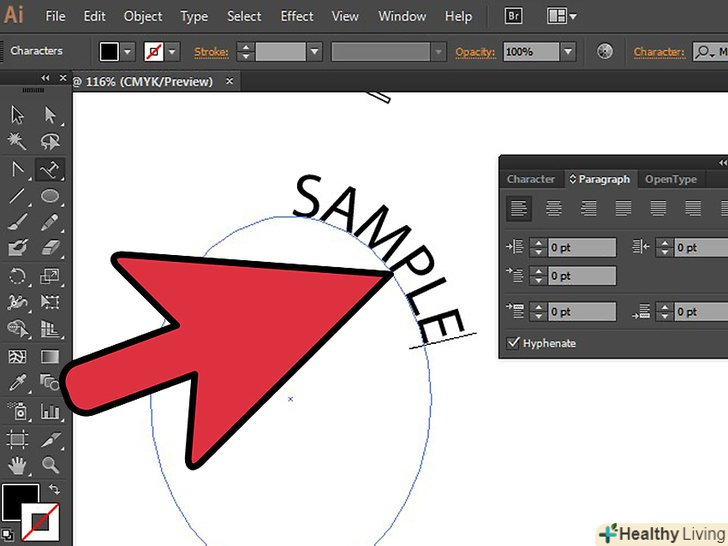Viewport: 728px width, 546px height.
Task: Choose the Ellipse tool
Action: 50,196
